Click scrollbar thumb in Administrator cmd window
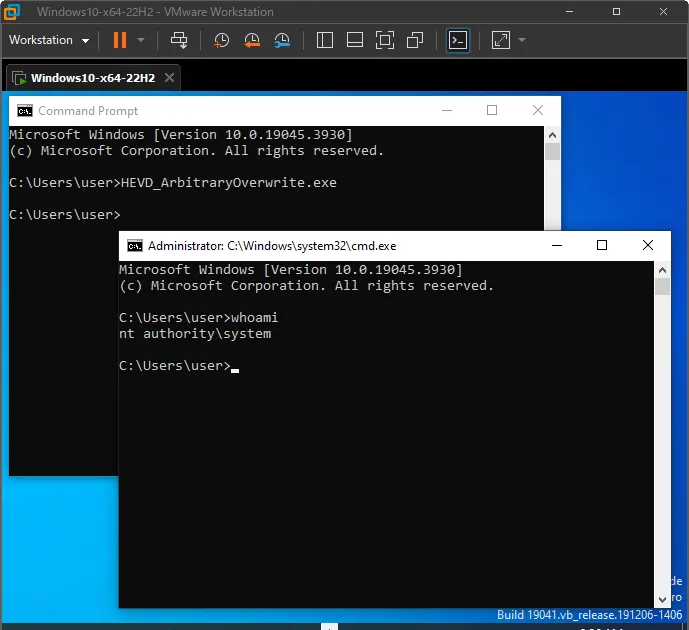This screenshot has width=689, height=630. (662, 286)
